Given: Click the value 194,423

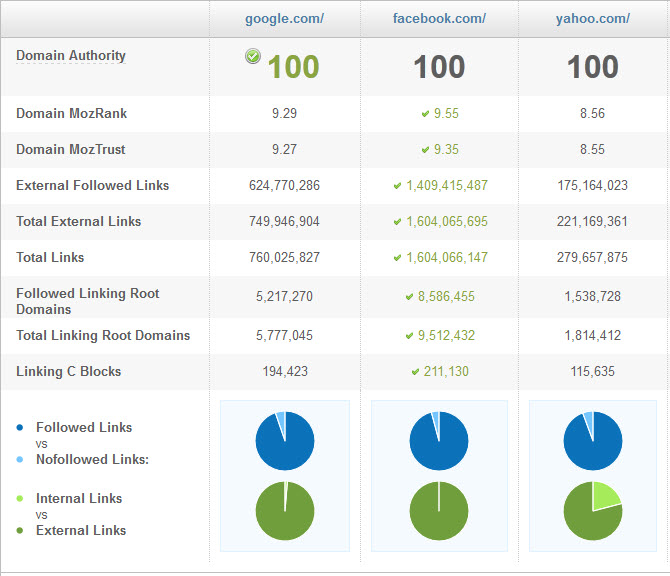Looking at the screenshot, I should point(285,371).
